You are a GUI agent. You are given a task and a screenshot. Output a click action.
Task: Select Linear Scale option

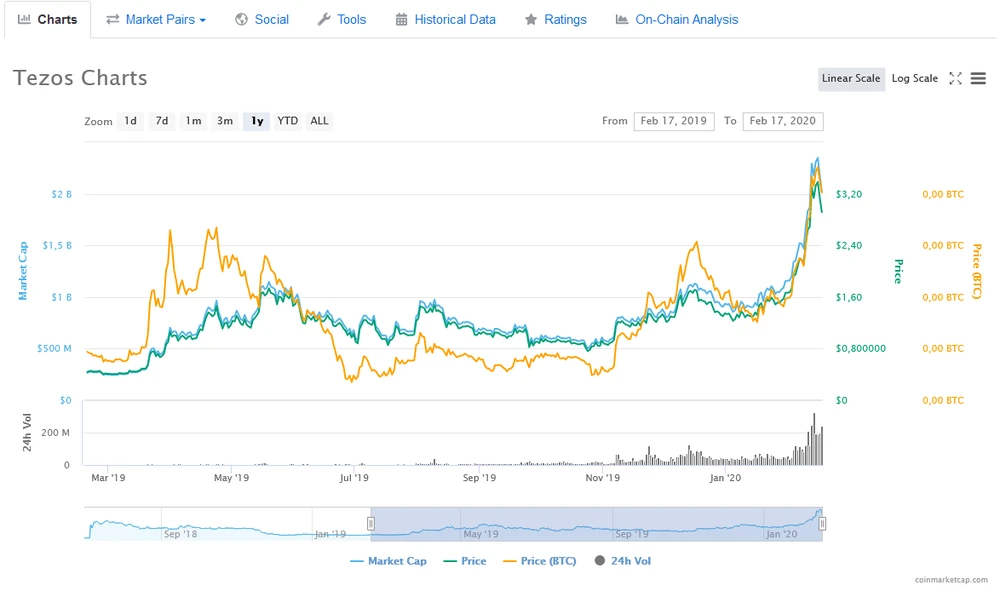pyautogui.click(x=851, y=79)
